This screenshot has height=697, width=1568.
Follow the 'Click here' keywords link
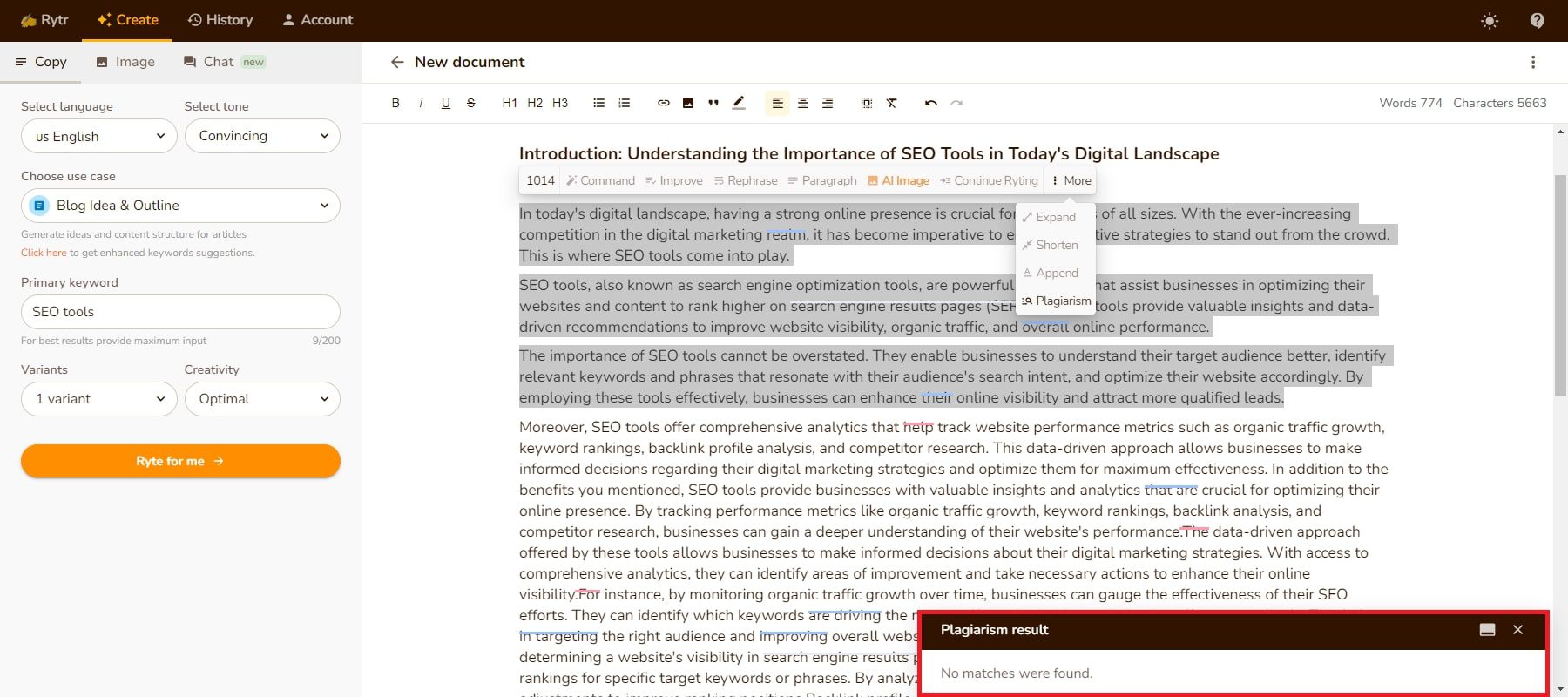(x=44, y=253)
